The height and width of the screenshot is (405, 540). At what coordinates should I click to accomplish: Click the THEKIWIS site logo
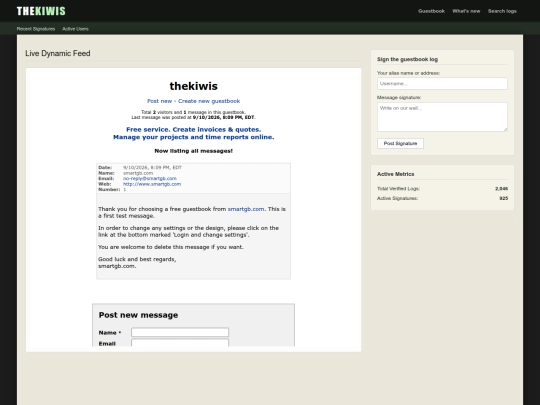[x=41, y=11]
